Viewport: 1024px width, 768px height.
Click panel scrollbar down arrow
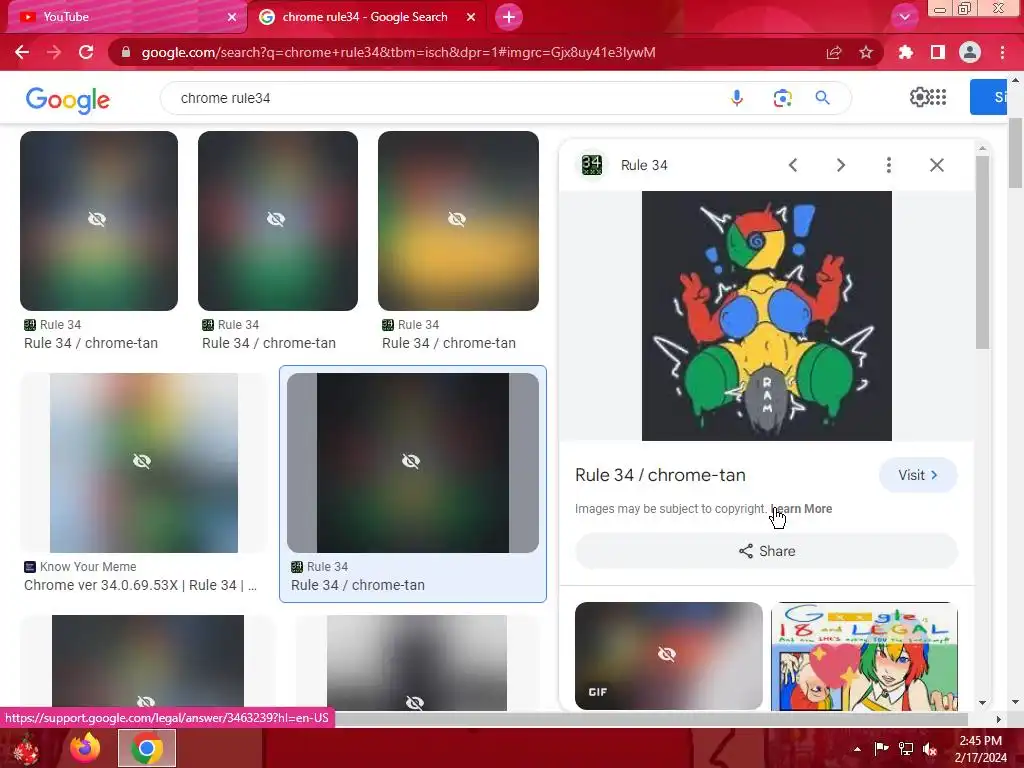tap(982, 703)
